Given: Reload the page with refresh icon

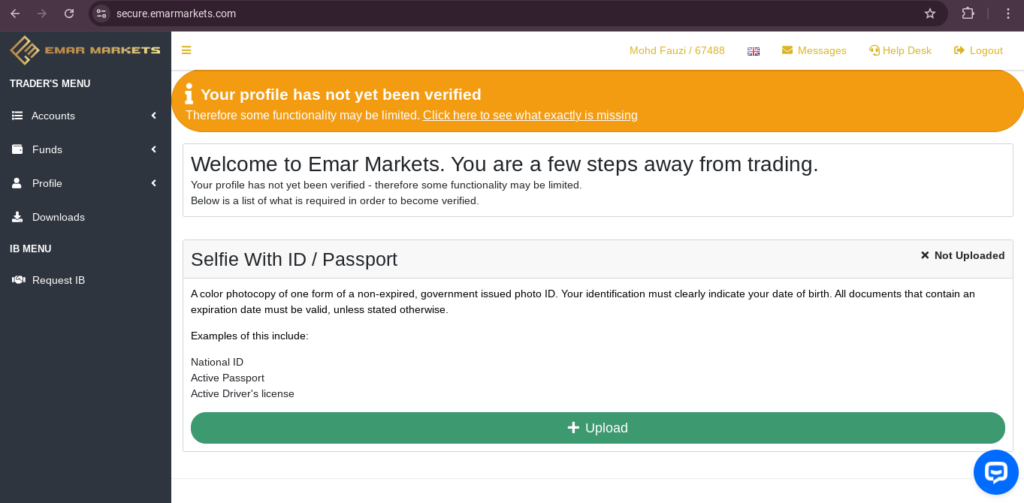Looking at the screenshot, I should point(69,13).
